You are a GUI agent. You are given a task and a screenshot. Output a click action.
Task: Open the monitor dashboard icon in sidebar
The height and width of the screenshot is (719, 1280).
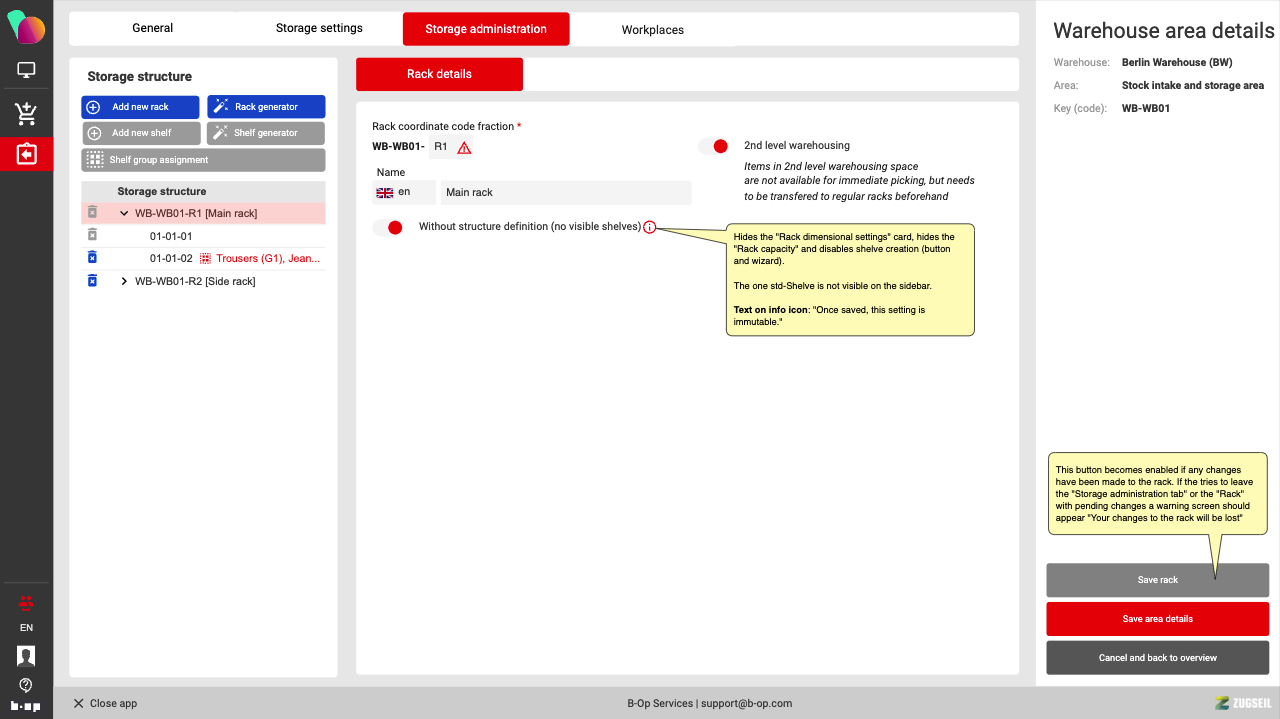coord(26,70)
